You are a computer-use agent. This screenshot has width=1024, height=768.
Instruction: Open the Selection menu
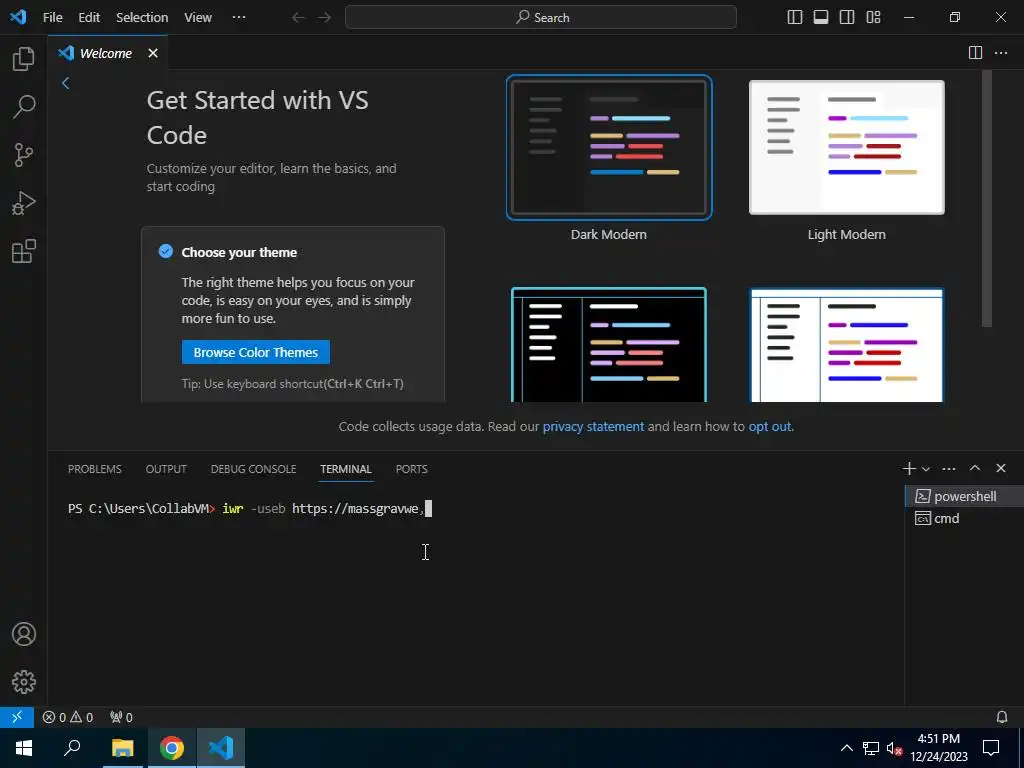(x=142, y=18)
